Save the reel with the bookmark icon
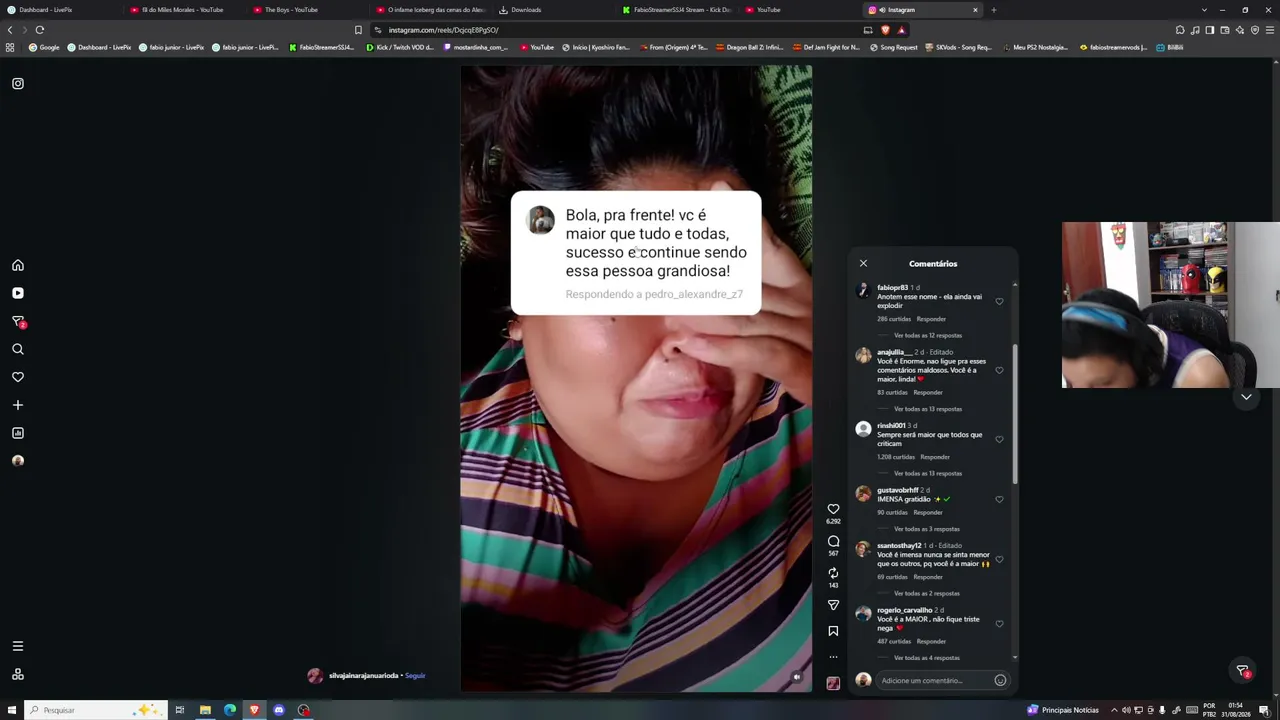 pos(833,631)
